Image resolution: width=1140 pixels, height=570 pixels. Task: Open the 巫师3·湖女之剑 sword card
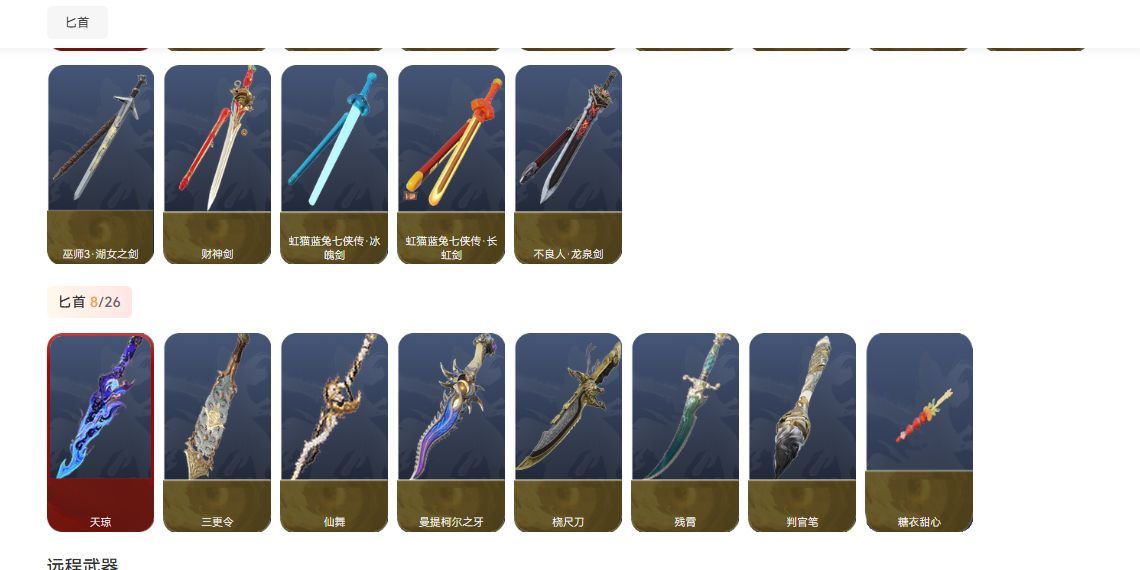[100, 164]
